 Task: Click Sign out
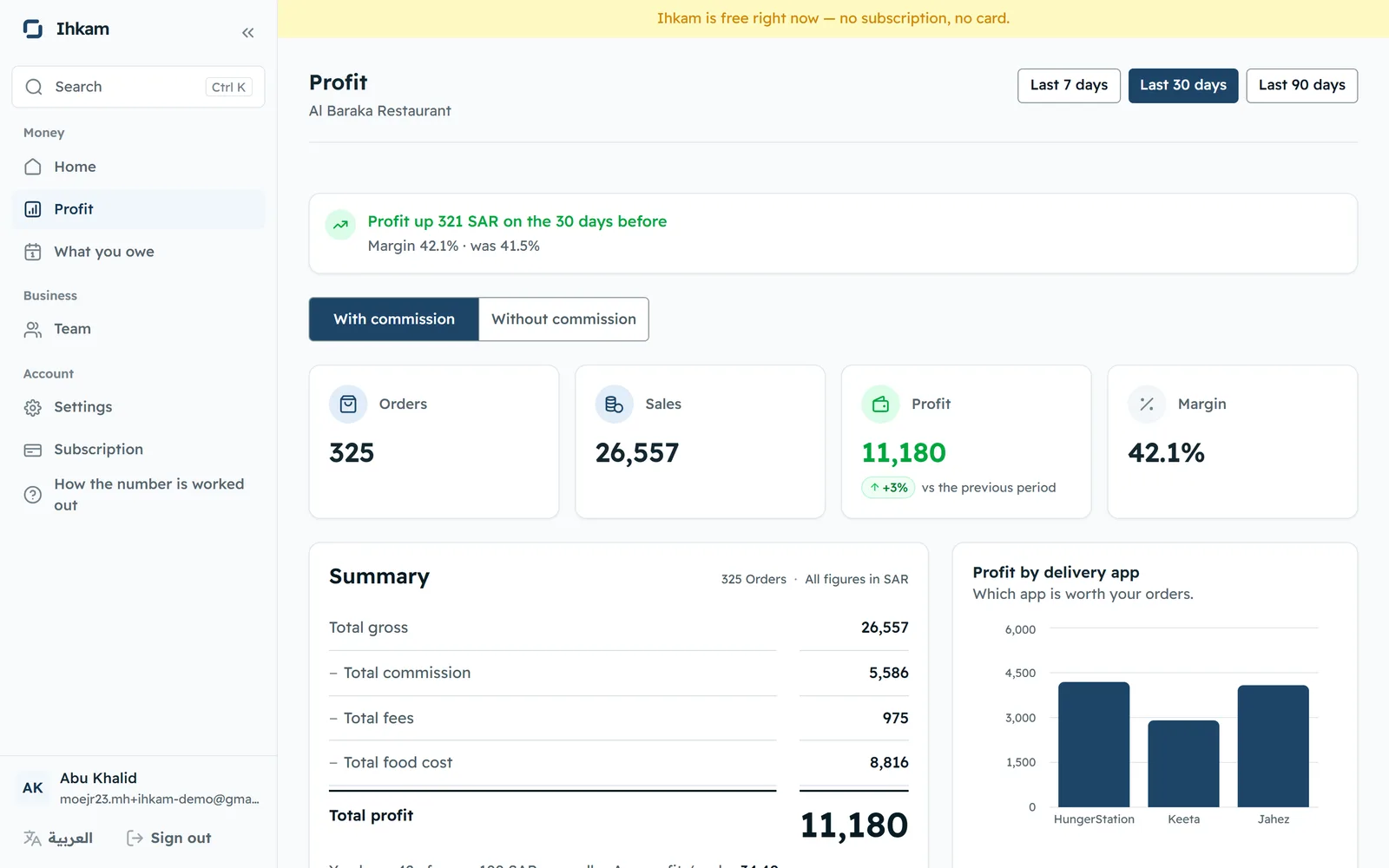169,838
